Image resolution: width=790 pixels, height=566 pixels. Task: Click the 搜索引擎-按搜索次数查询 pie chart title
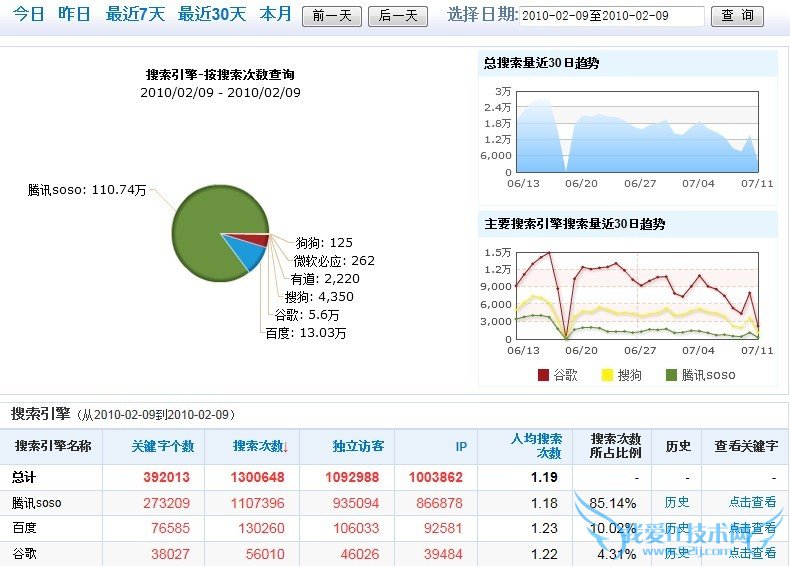220,75
